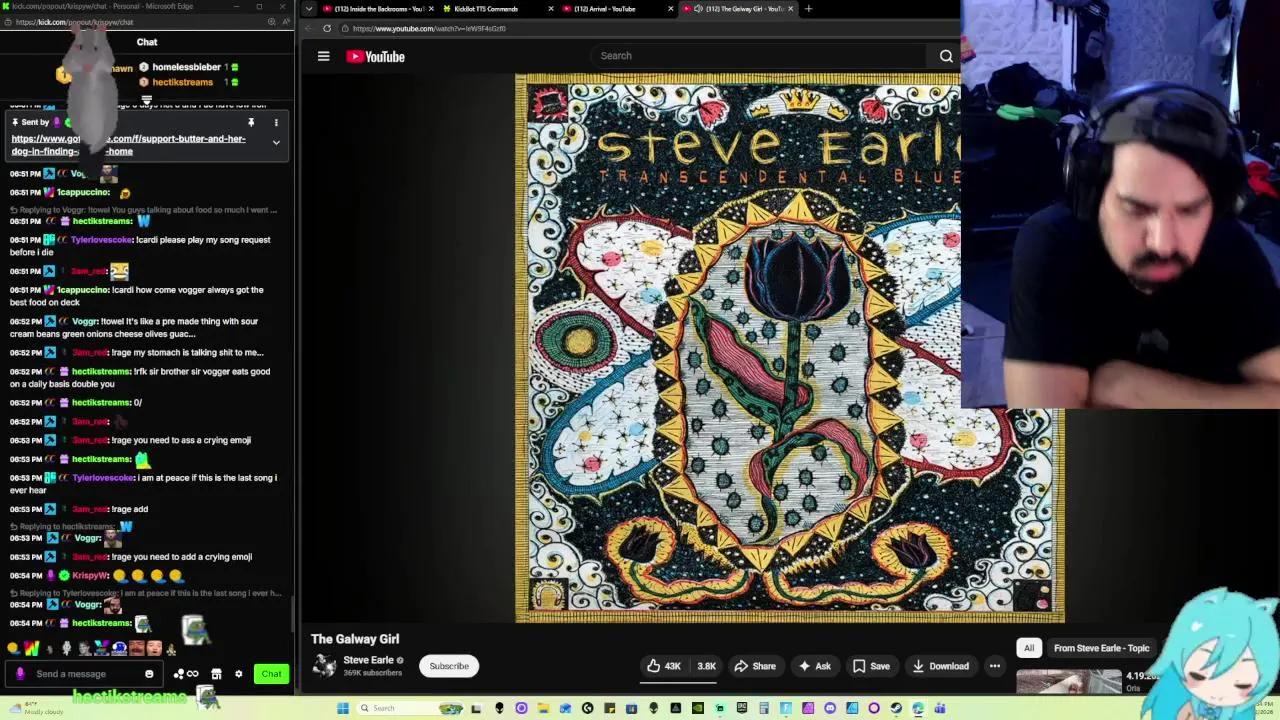Click the YouTube address bar URL
The height and width of the screenshot is (720, 1280).
[430, 28]
